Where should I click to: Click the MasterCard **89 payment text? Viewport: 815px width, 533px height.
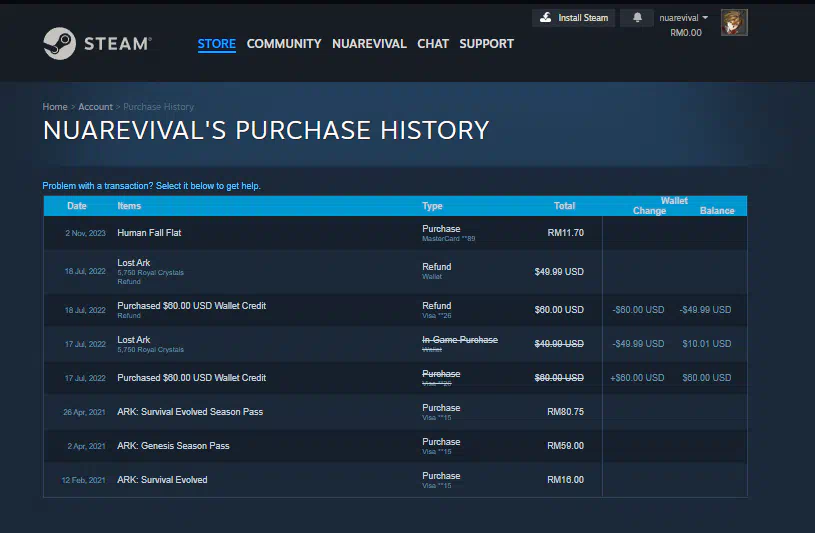tap(449, 239)
